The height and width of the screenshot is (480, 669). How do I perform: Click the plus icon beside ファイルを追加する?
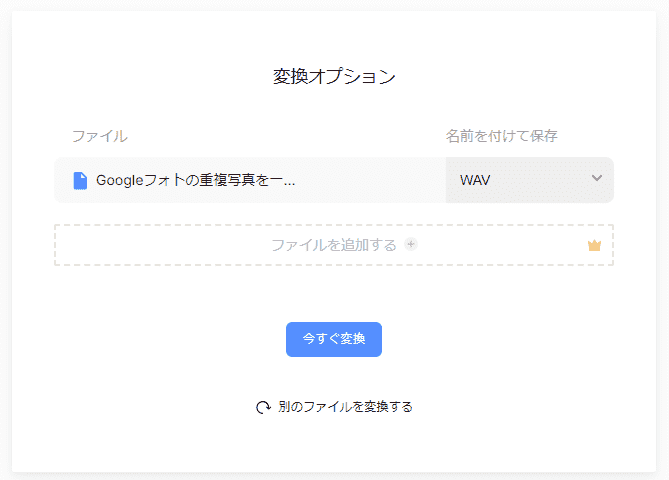[x=411, y=244]
